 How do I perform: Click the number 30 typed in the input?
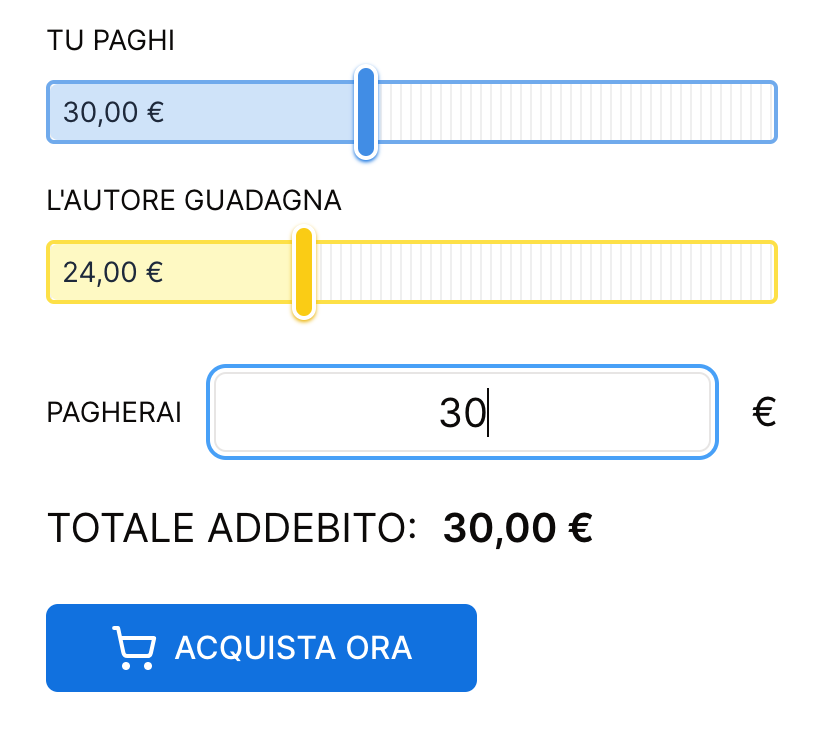click(462, 413)
